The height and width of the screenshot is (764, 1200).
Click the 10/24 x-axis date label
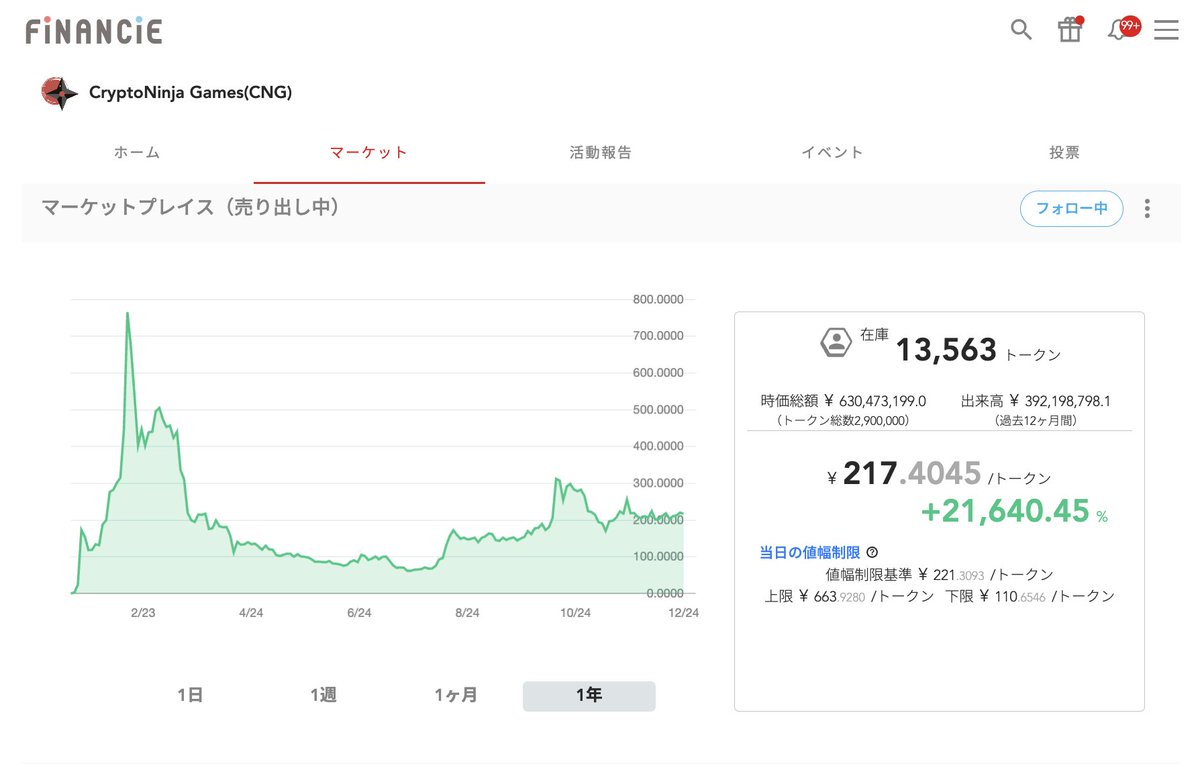(x=576, y=614)
